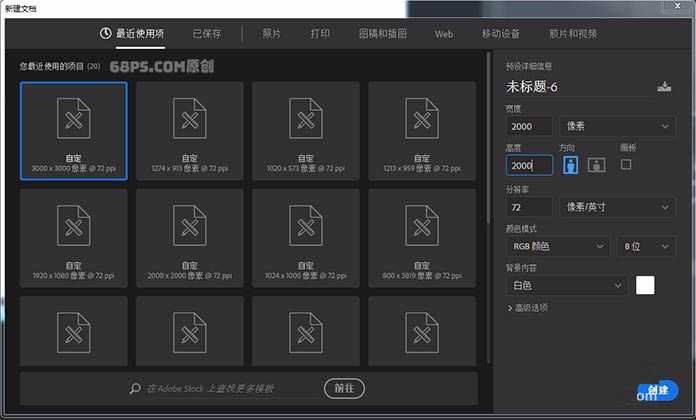Select landscape orientation icon
Screen dimensions: 696x420
point(596,165)
